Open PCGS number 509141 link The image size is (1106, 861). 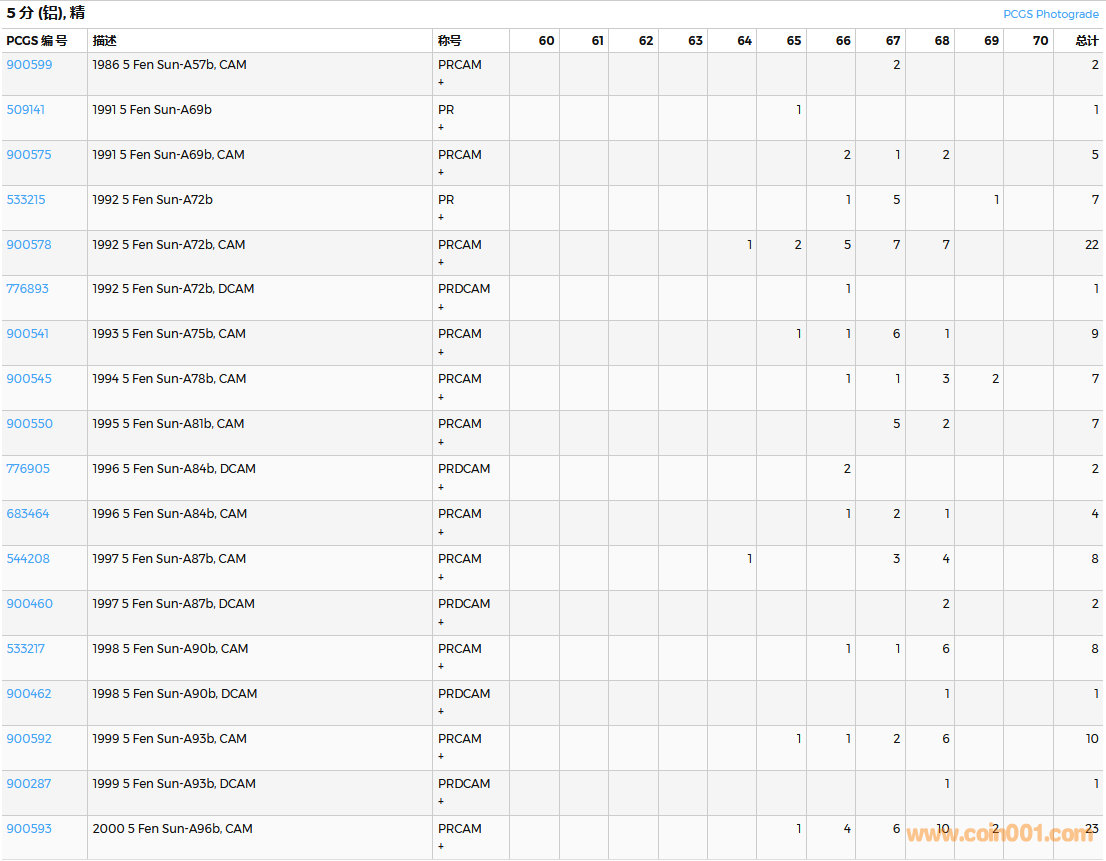coord(26,110)
